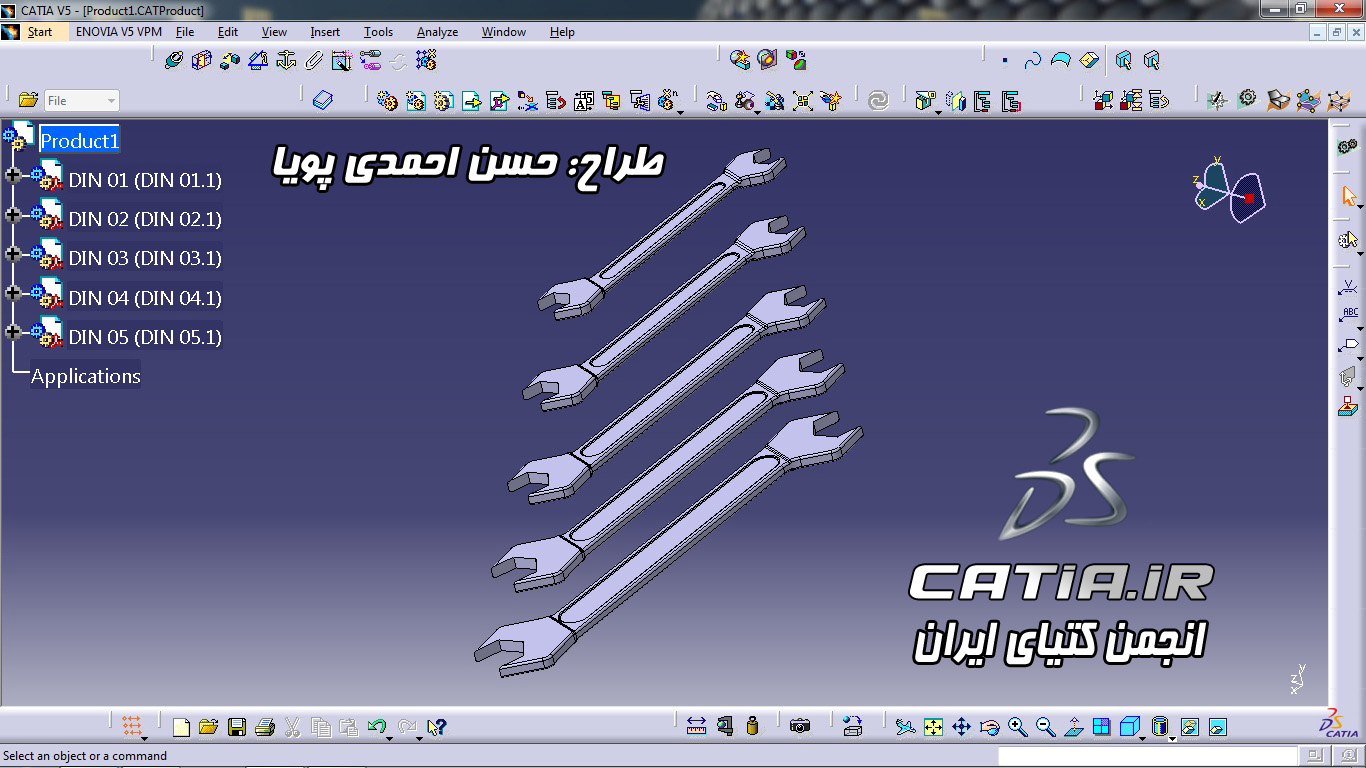
Task: Click the Catalog Browser book icon
Action: 322,100
